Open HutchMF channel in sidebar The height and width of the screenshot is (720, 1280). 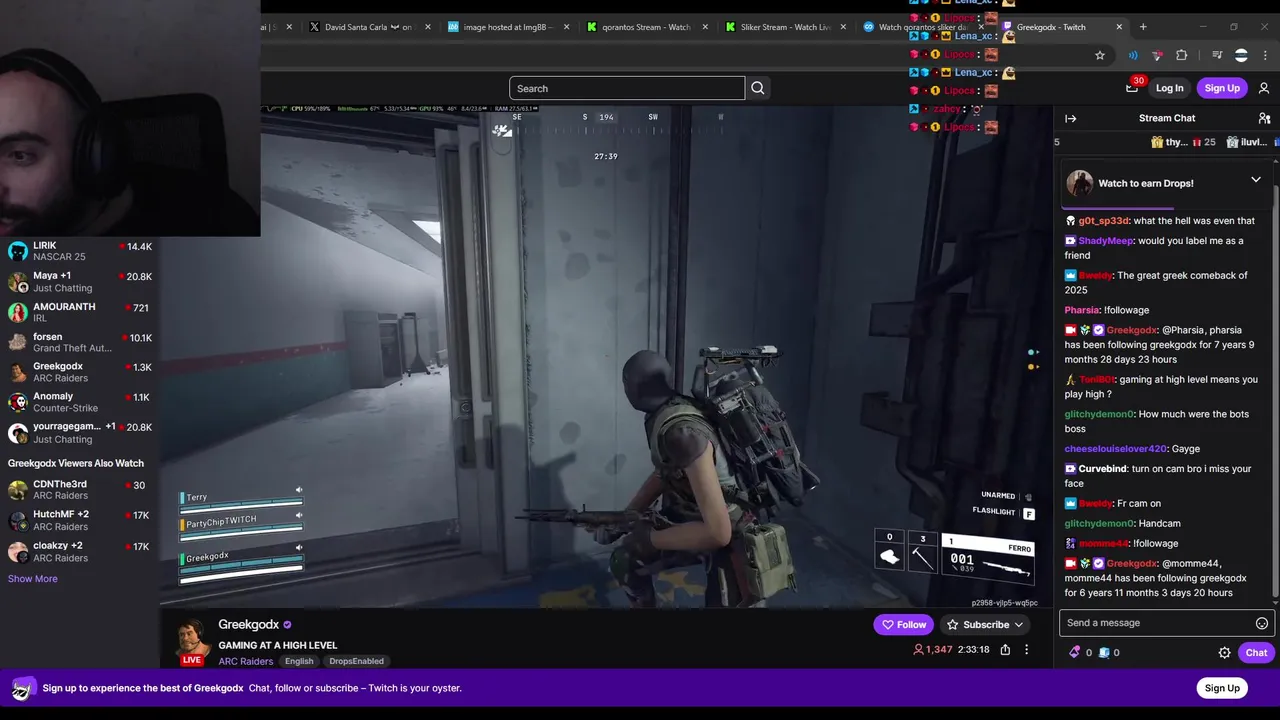pyautogui.click(x=80, y=520)
